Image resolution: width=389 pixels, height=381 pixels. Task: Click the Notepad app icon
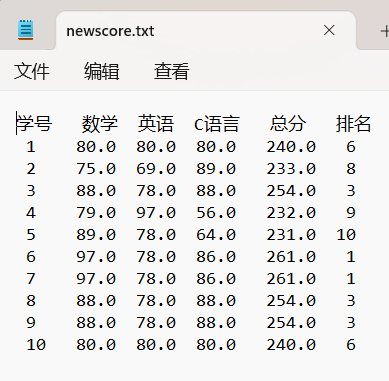pyautogui.click(x=25, y=30)
